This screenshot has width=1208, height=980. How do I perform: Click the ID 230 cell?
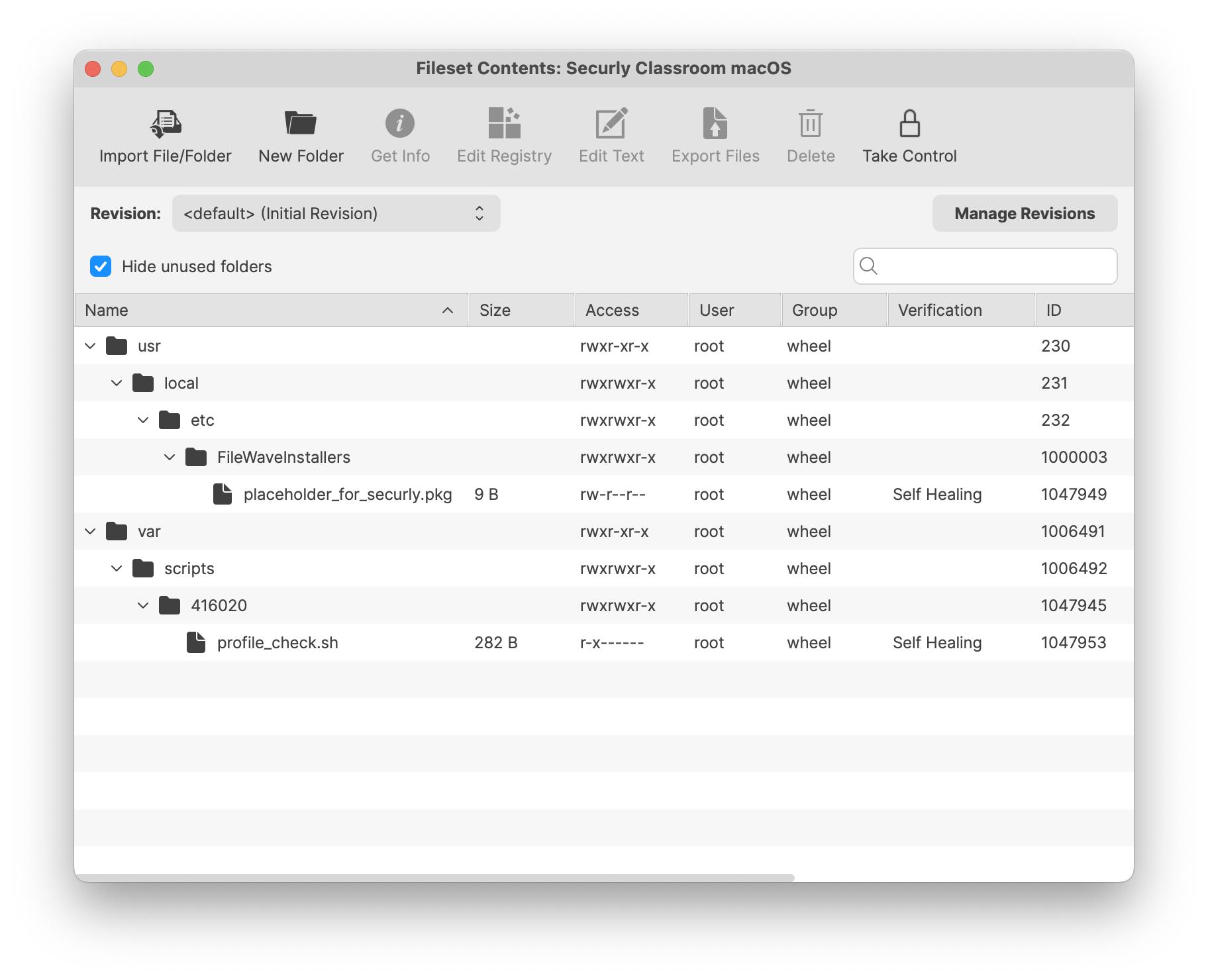1056,346
